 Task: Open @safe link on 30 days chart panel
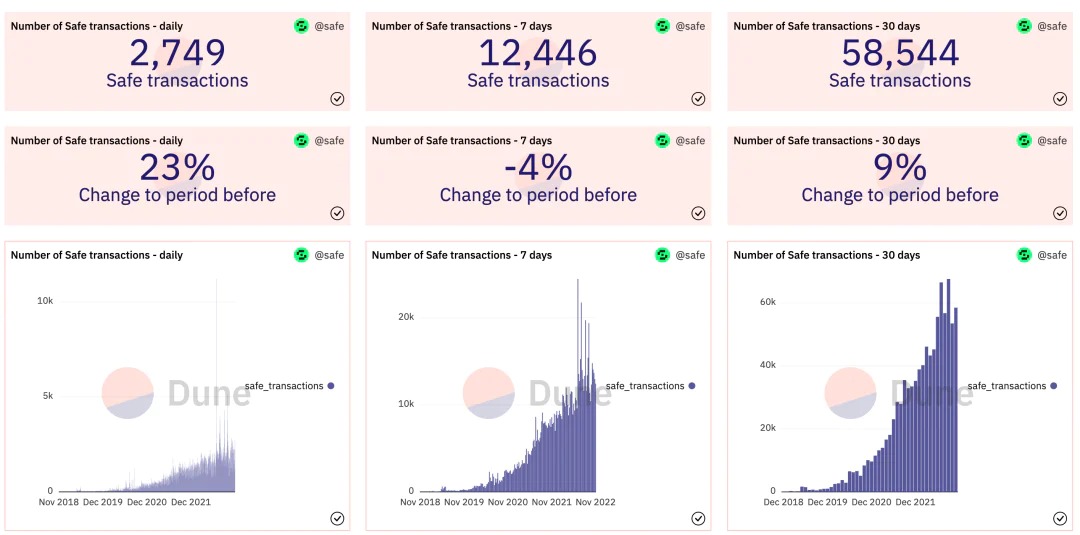pyautogui.click(x=1052, y=255)
